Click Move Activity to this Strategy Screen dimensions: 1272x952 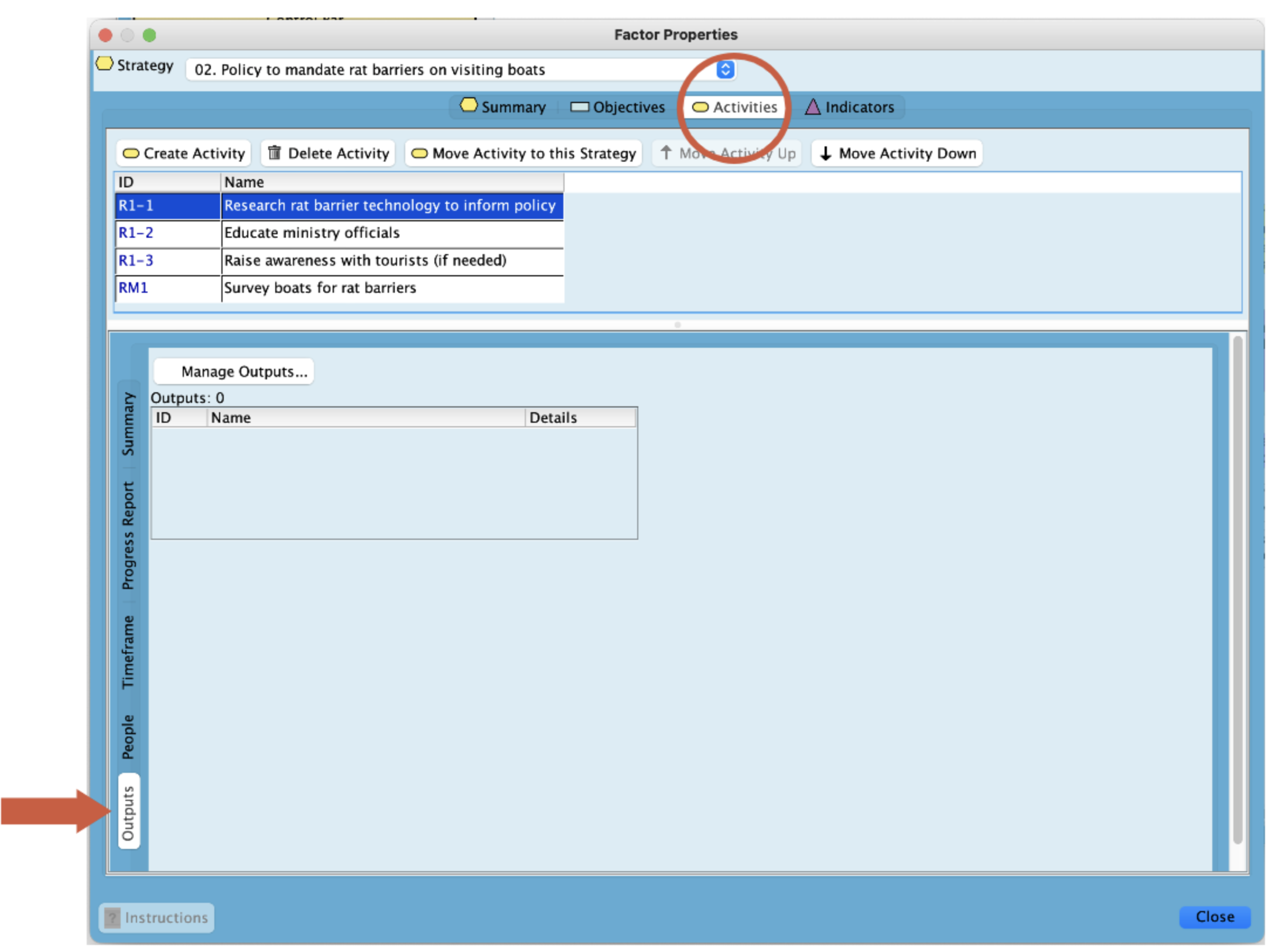click(x=523, y=153)
